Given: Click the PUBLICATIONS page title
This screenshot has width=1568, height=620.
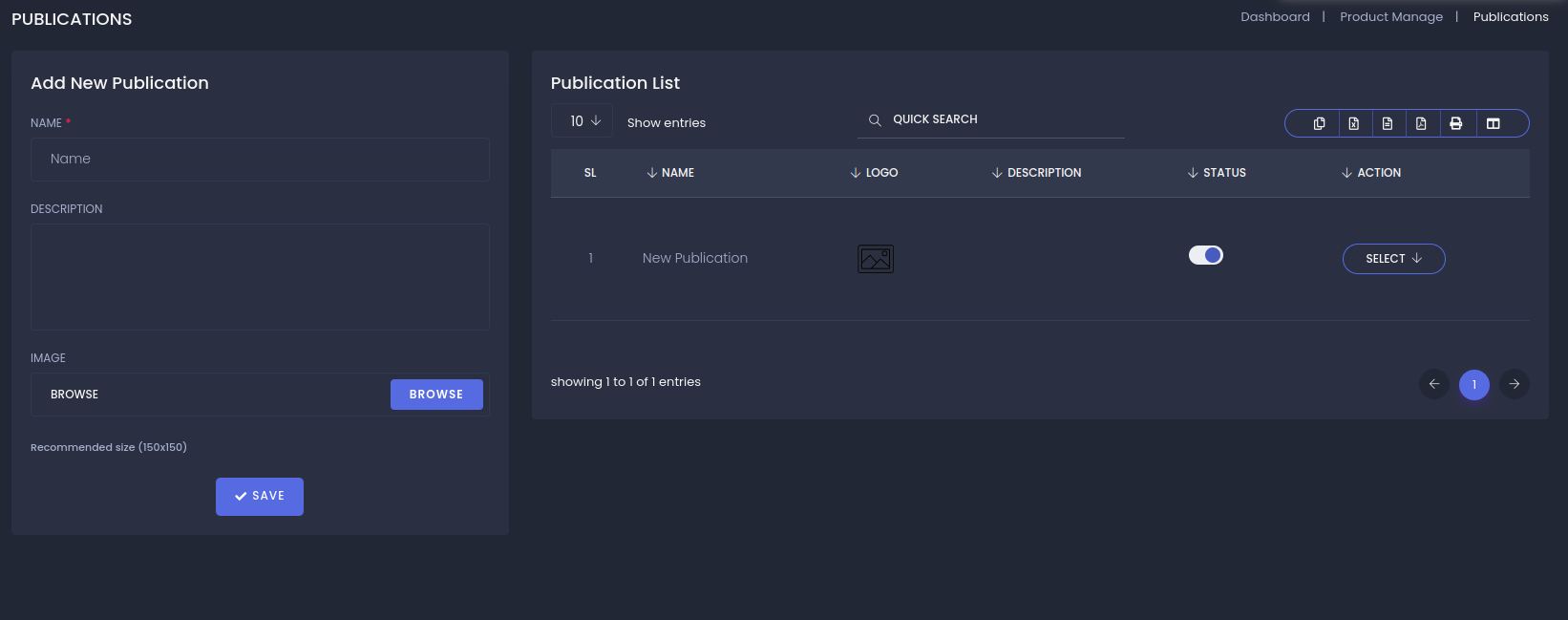Looking at the screenshot, I should 72,19.
